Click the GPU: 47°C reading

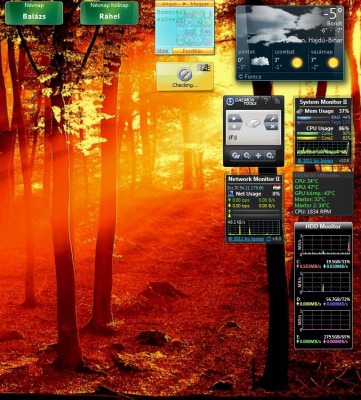[306, 187]
